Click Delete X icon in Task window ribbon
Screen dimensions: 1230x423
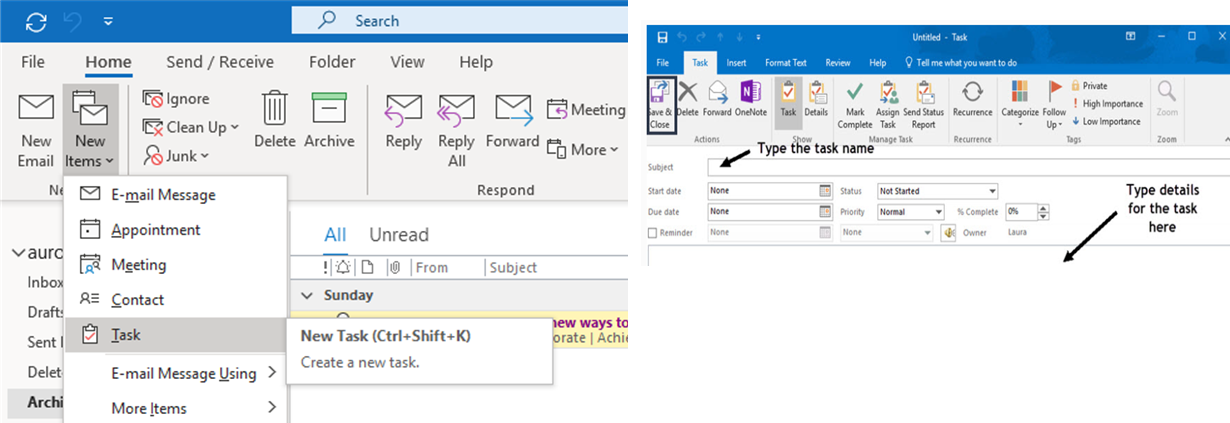(687, 92)
